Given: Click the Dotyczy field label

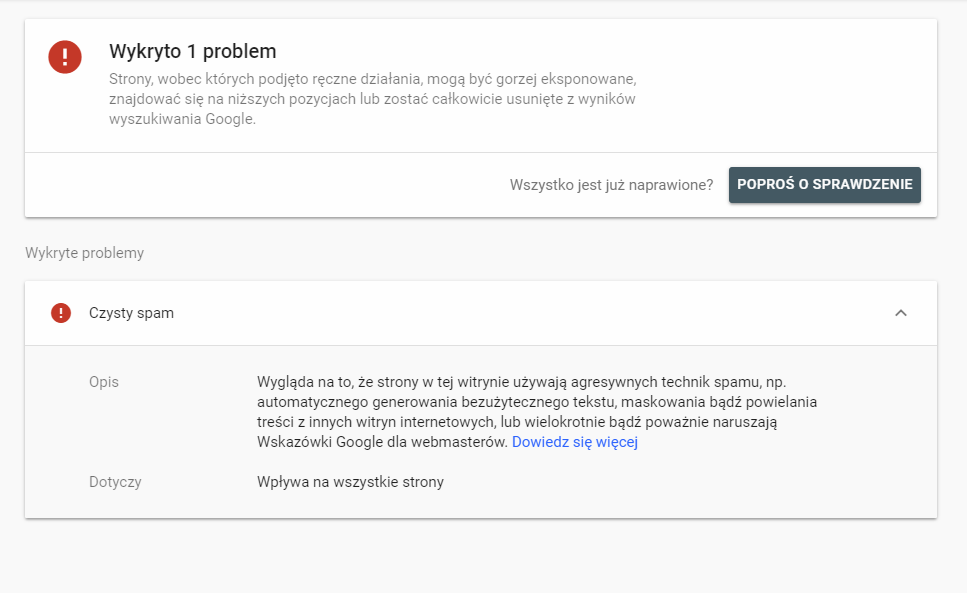Looking at the screenshot, I should pos(115,482).
